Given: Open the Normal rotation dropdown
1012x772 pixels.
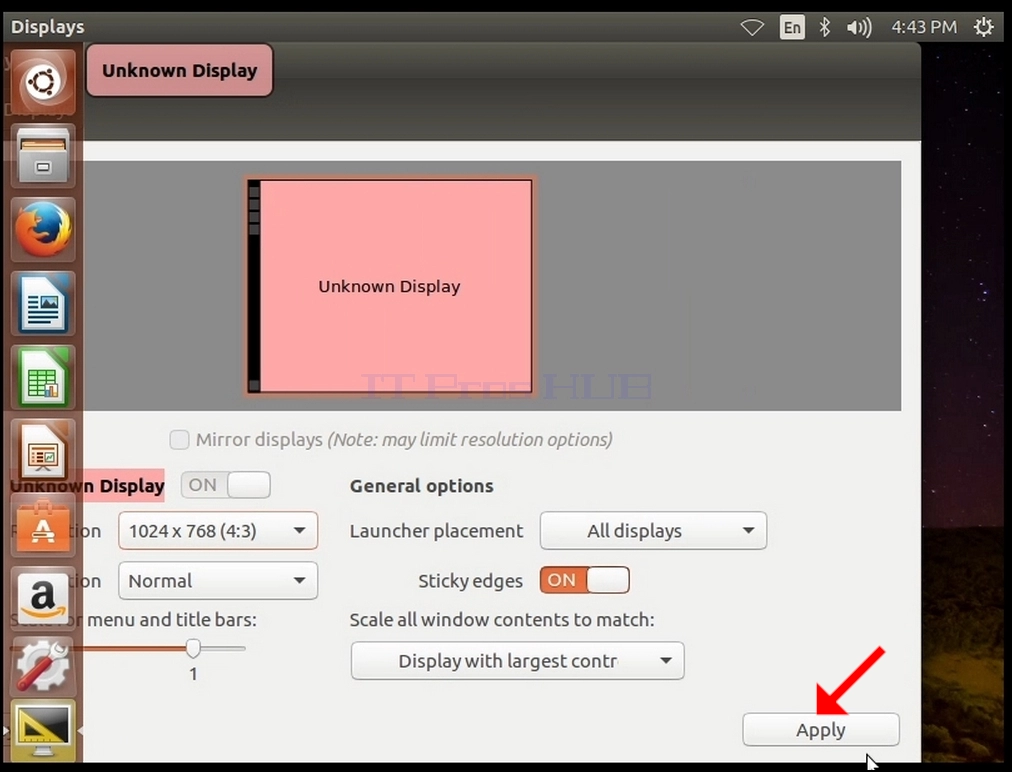Looking at the screenshot, I should click(218, 580).
